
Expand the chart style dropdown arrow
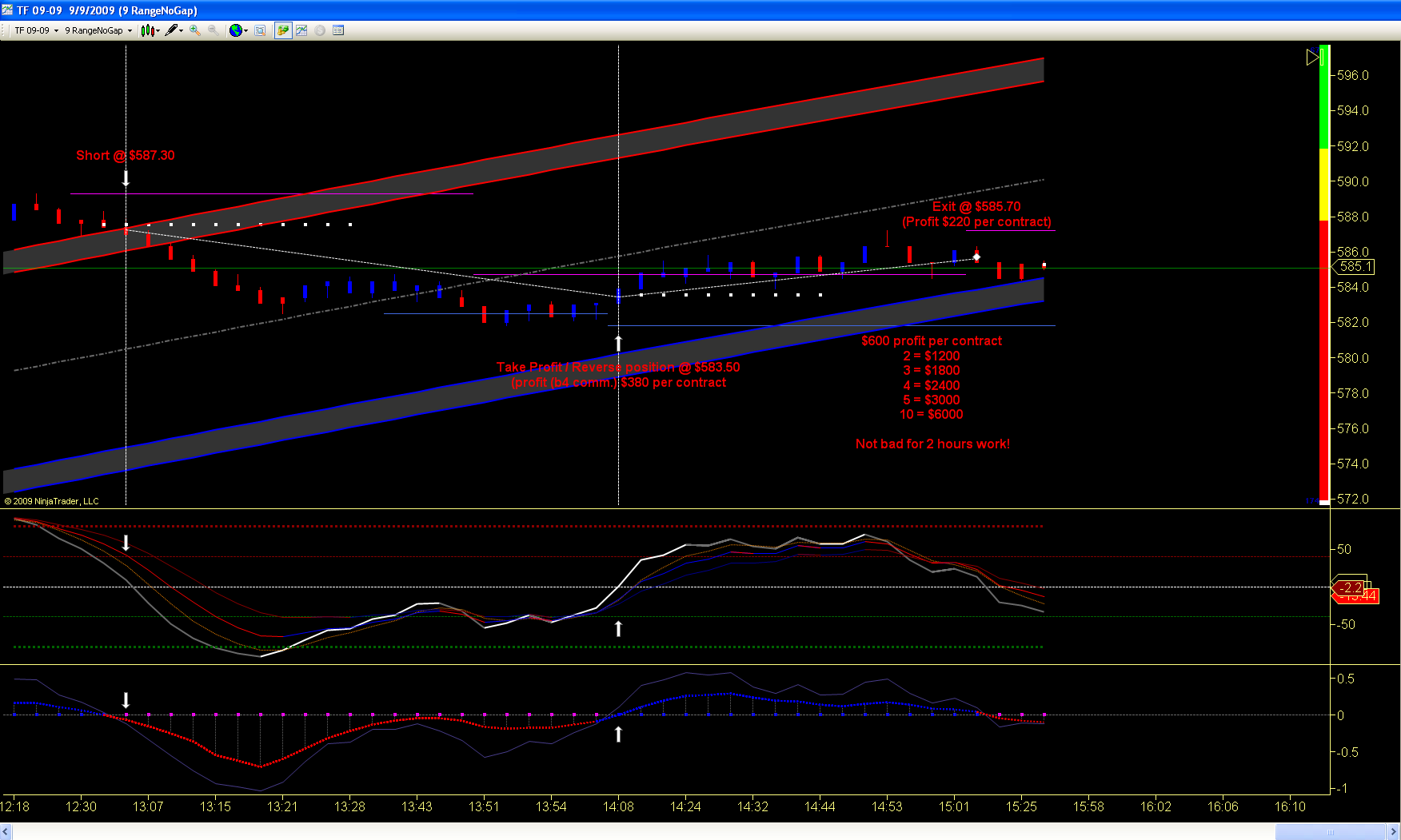[x=158, y=30]
